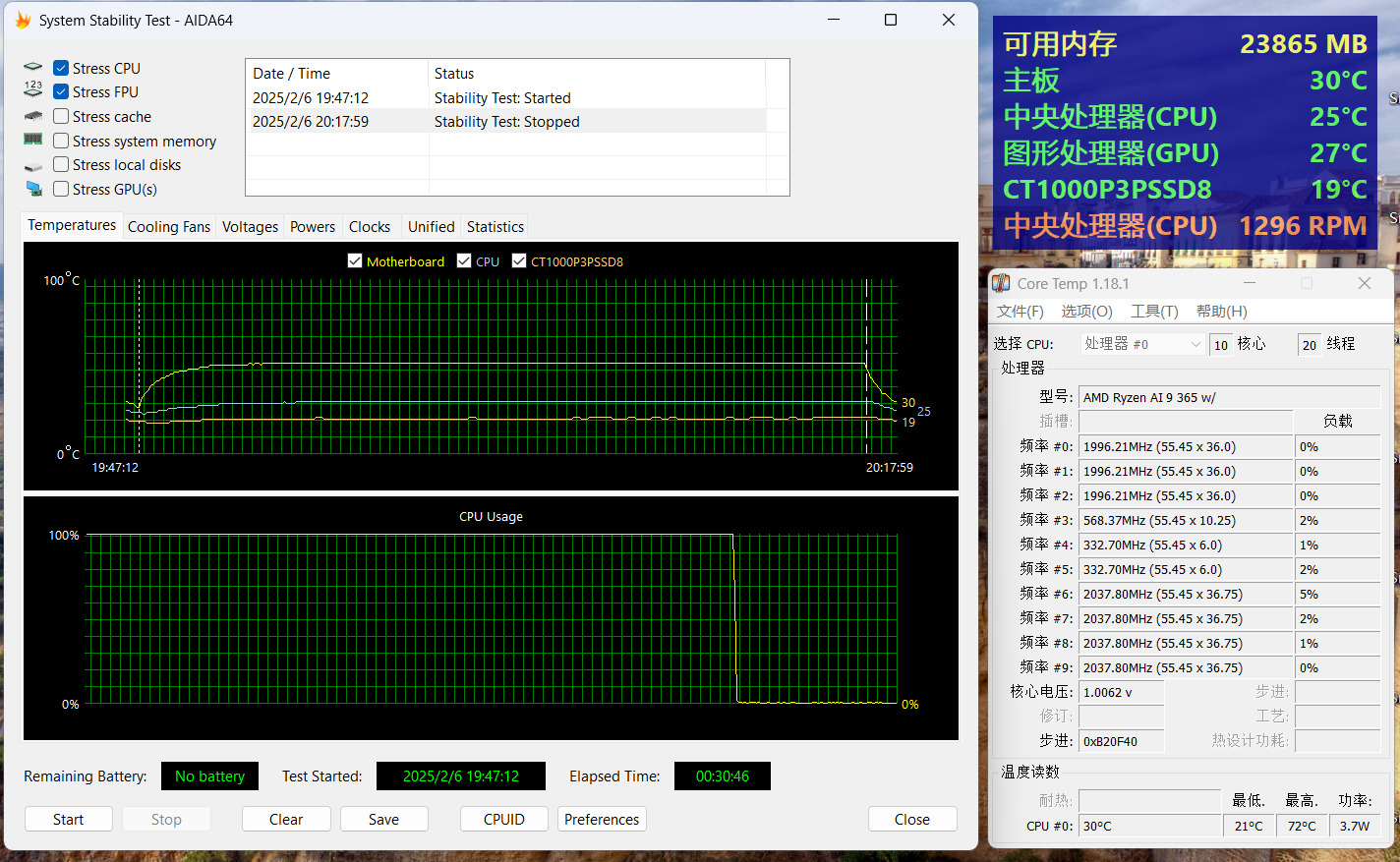The height and width of the screenshot is (862, 1400).
Task: Click the 123 icon beside Stress FPU
Action: 33,90
